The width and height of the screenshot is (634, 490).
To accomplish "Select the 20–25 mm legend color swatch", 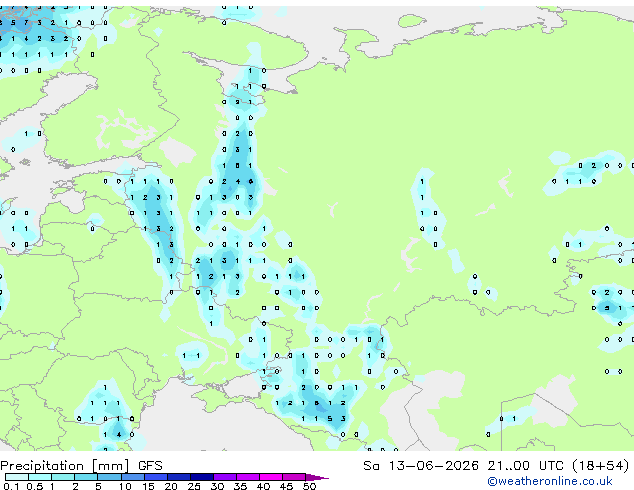I will pos(179,477).
